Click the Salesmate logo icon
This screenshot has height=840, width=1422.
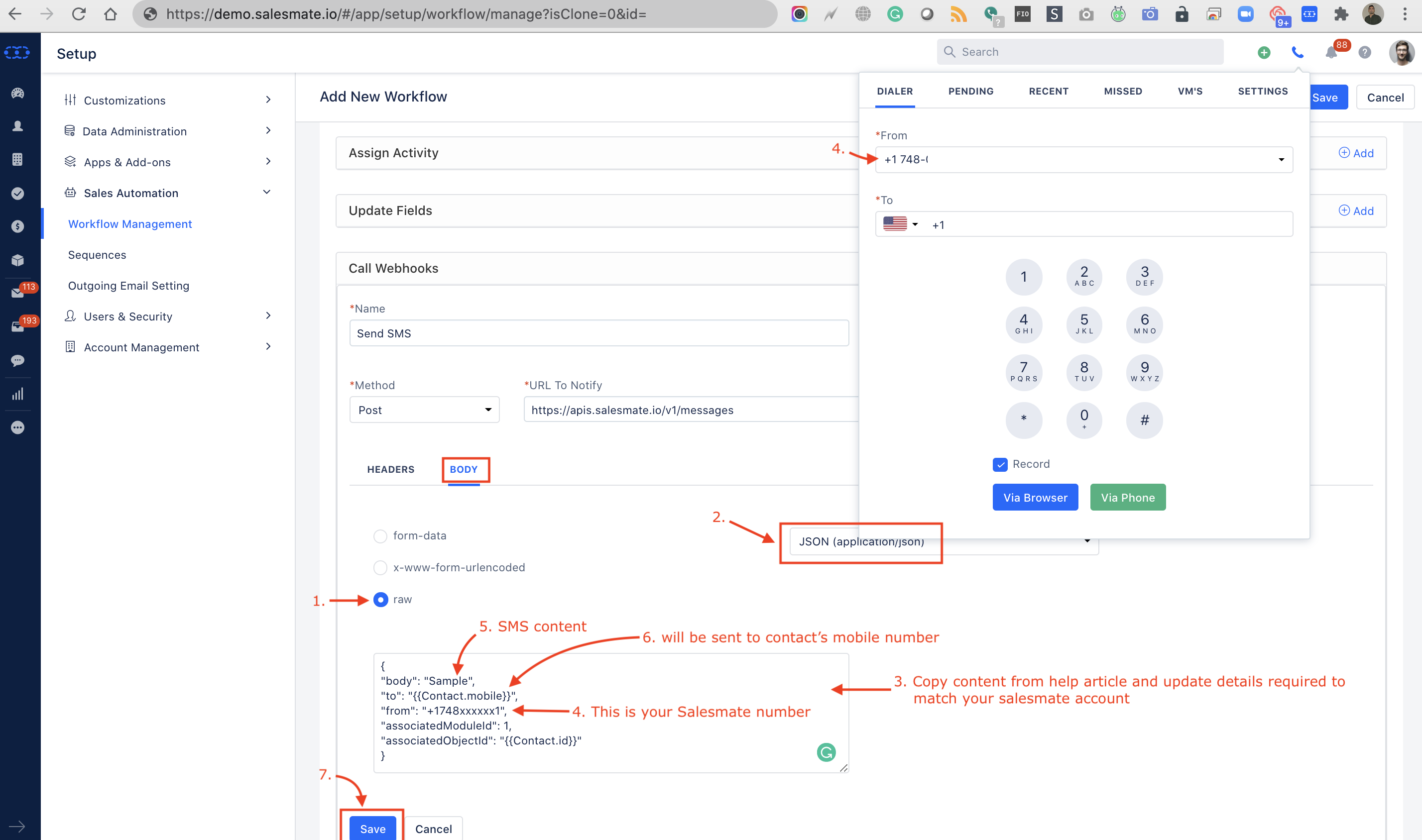[17, 53]
